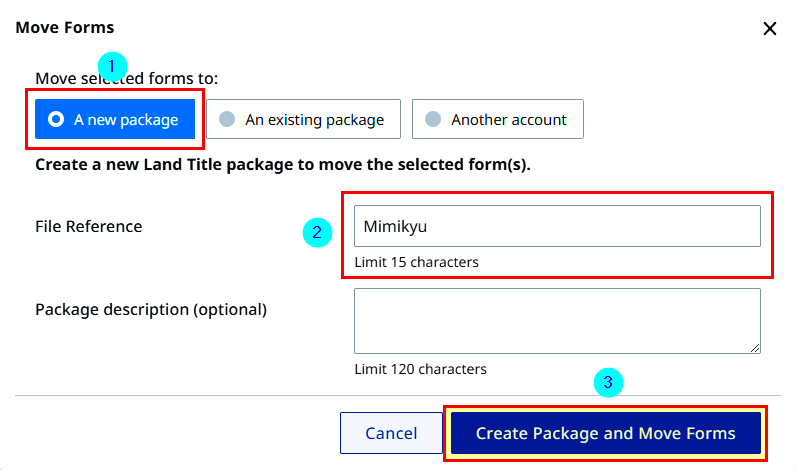Click the cyan step 3 marker
Viewport: 796px width, 470px height.
point(608,382)
